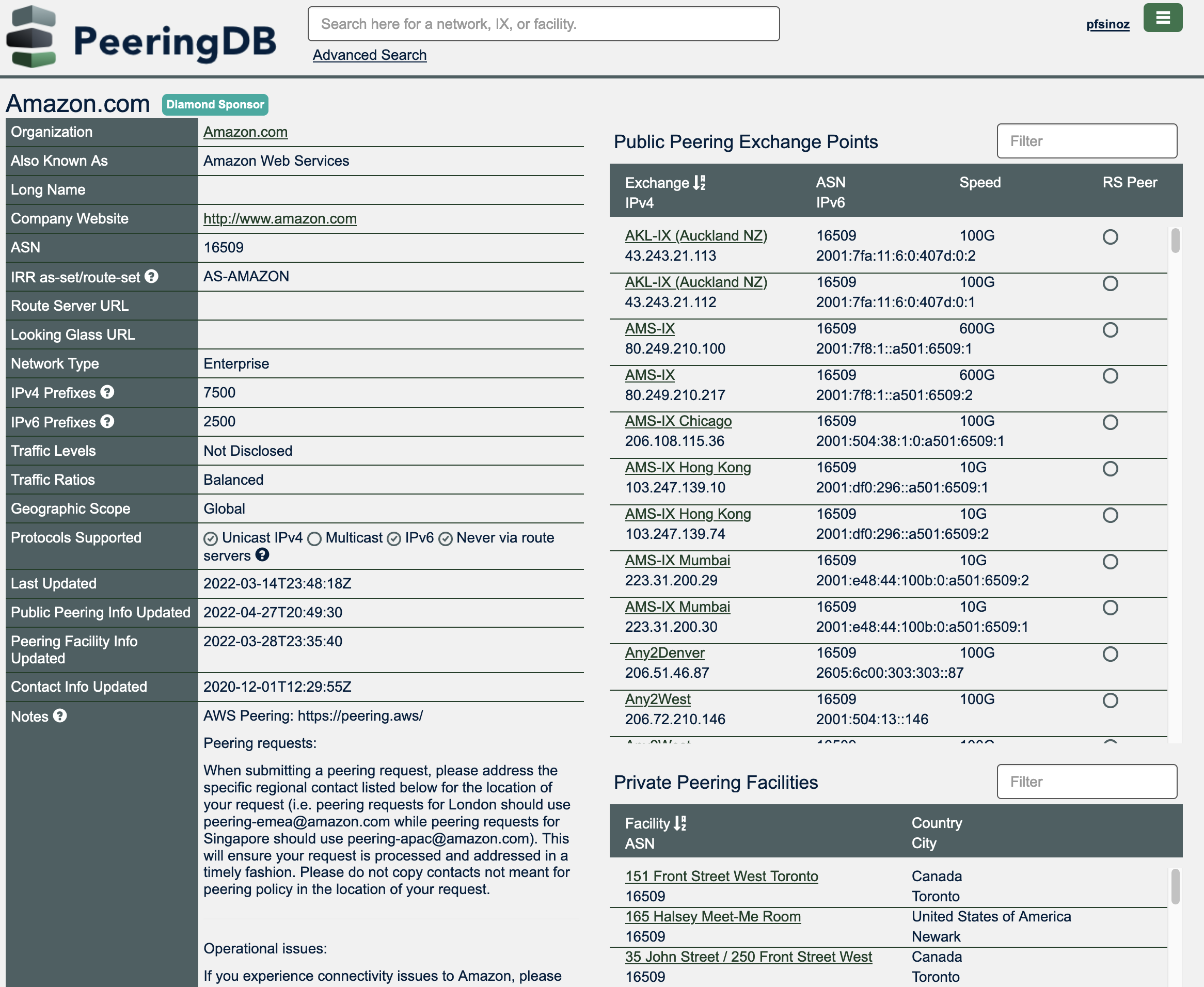The width and height of the screenshot is (1204, 987).
Task: Click the Multicast protocol indicator
Action: click(x=314, y=538)
